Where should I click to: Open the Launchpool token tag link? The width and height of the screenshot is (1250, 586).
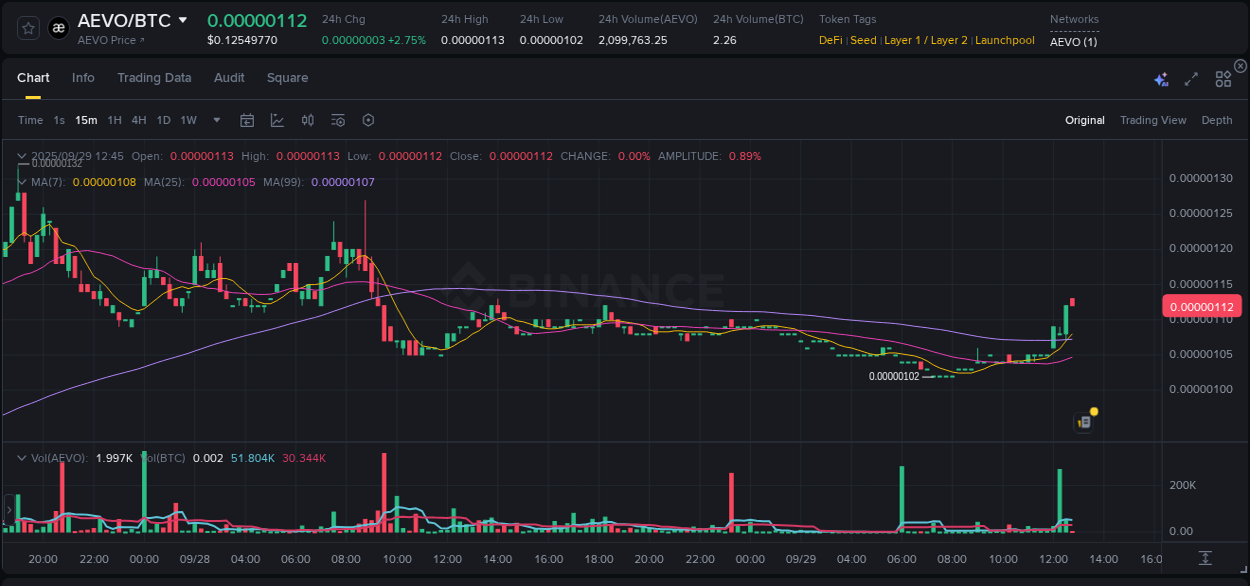(1004, 40)
